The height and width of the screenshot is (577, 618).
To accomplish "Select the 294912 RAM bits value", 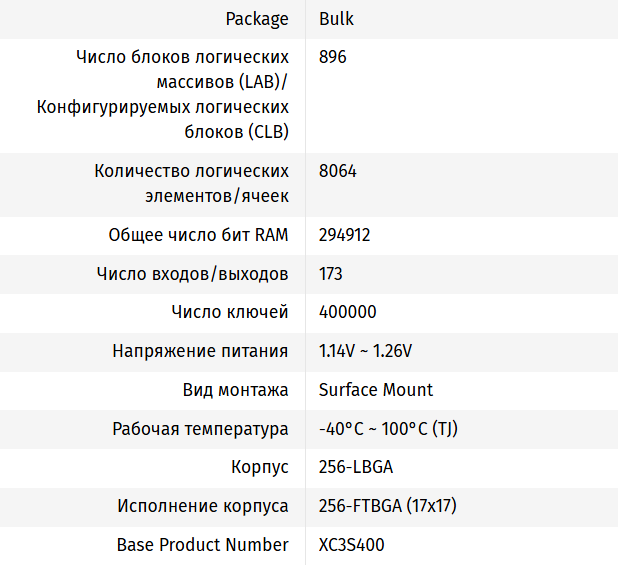I will tap(344, 235).
